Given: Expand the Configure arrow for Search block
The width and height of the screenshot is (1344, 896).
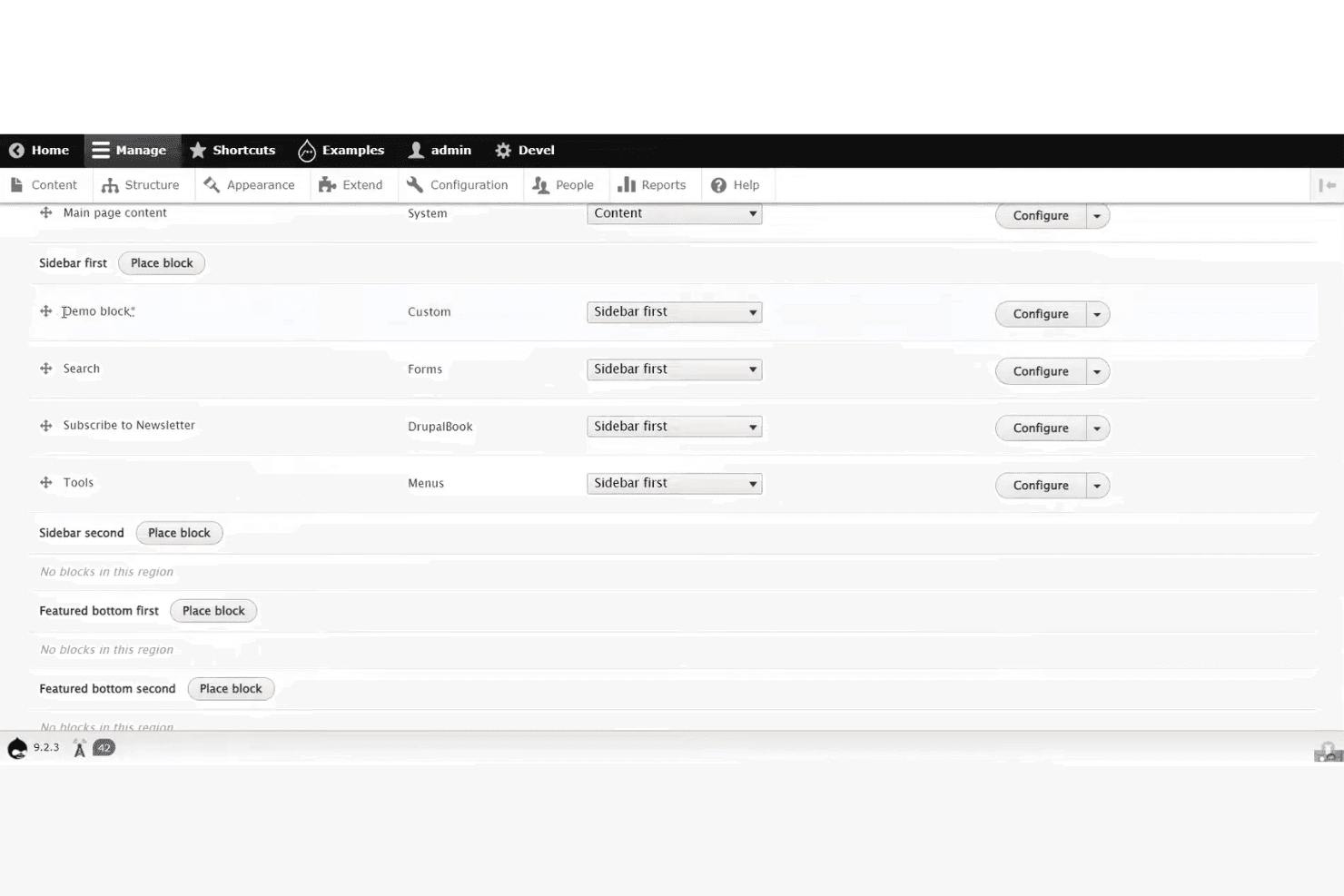Looking at the screenshot, I should 1097,371.
